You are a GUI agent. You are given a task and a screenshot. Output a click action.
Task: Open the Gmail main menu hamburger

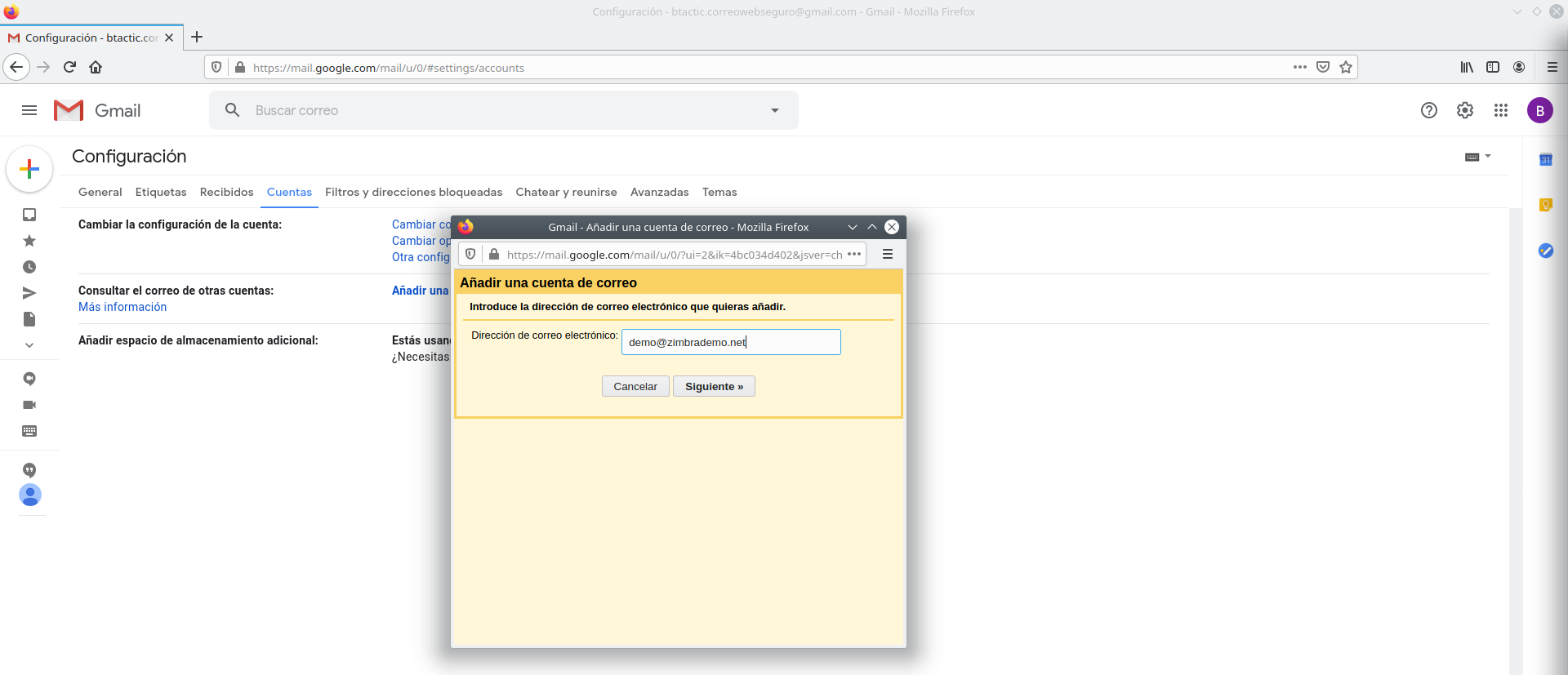point(29,110)
